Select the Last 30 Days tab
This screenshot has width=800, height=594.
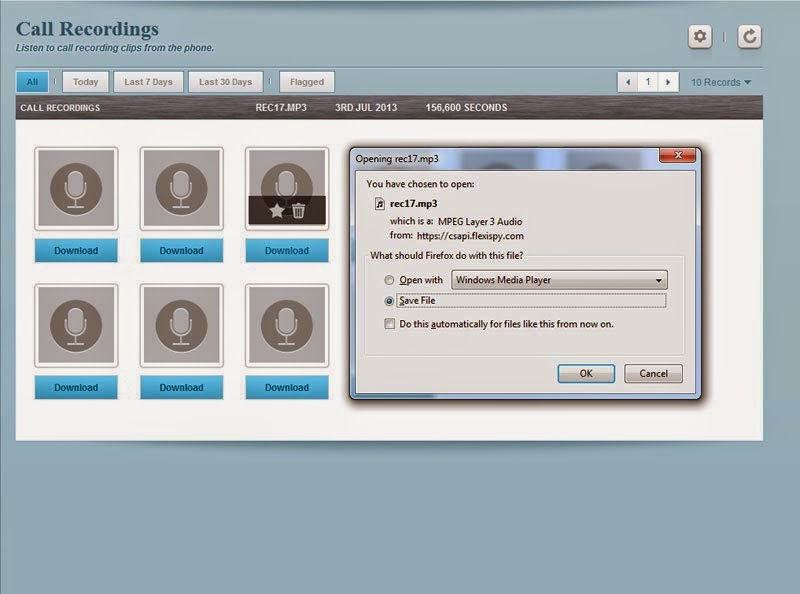coord(226,82)
